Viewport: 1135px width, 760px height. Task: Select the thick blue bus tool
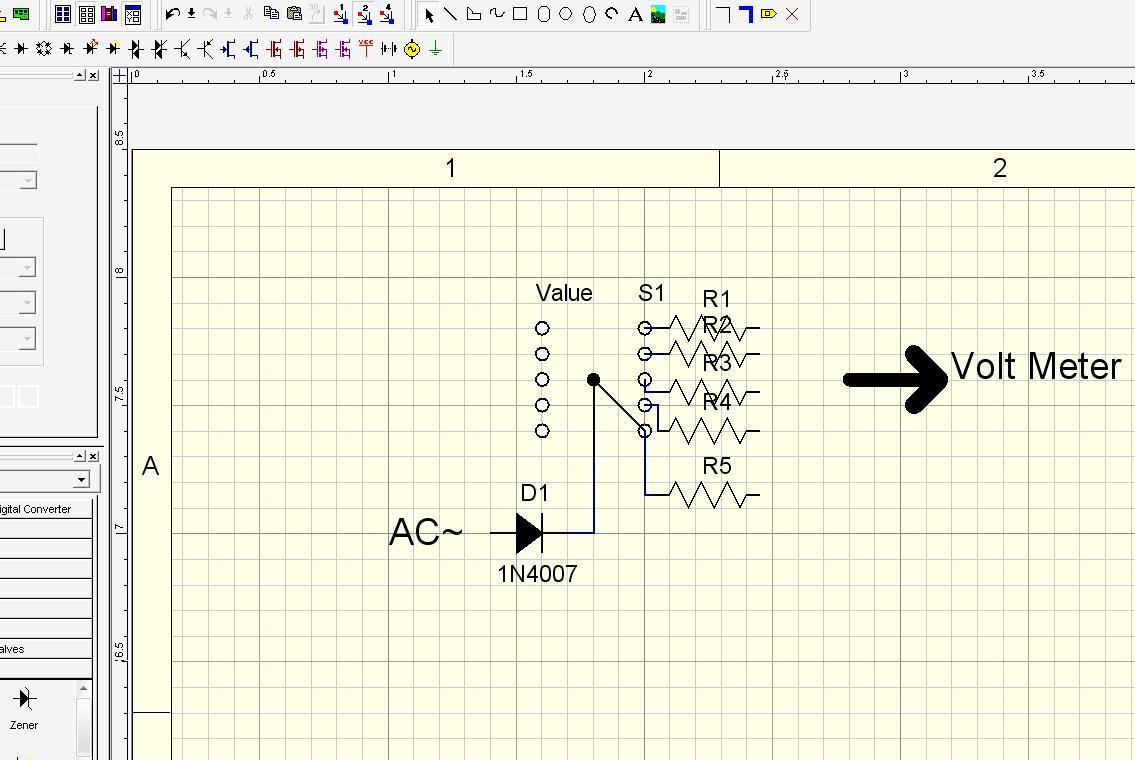tap(746, 14)
